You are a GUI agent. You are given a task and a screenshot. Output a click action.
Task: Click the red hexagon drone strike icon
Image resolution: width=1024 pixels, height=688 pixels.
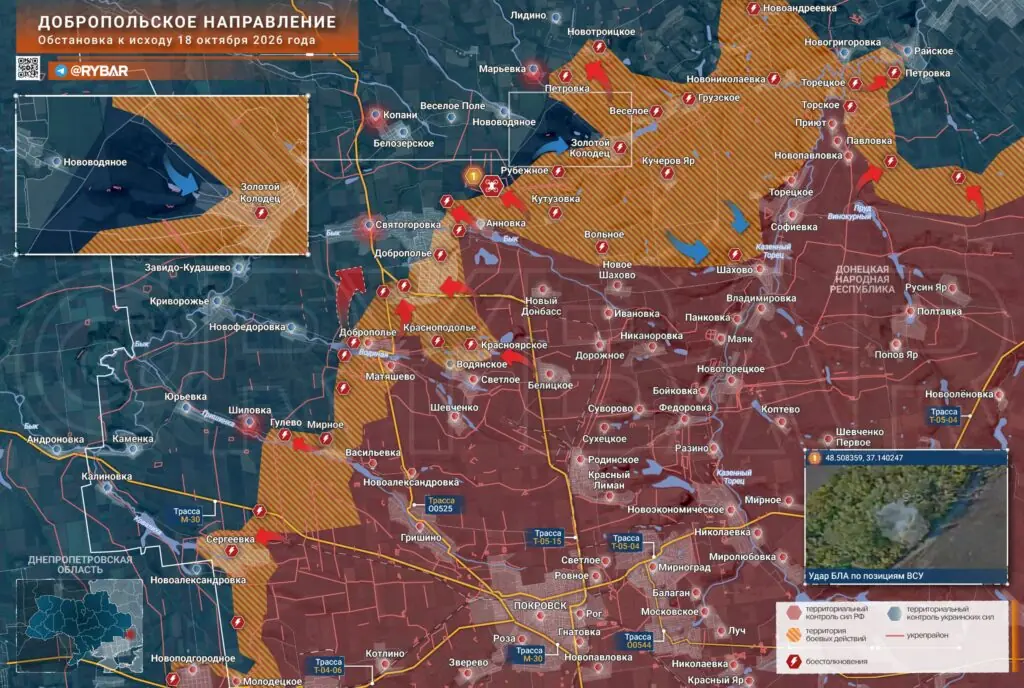click(491, 187)
